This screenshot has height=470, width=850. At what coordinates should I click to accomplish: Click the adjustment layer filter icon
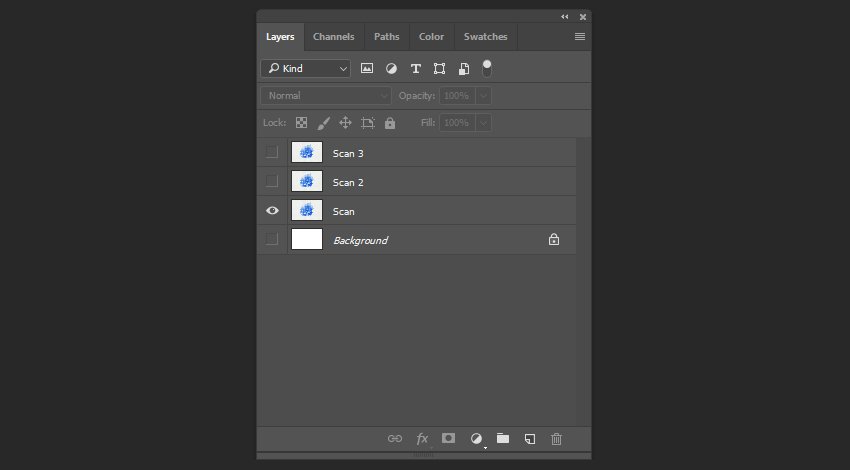(391, 69)
